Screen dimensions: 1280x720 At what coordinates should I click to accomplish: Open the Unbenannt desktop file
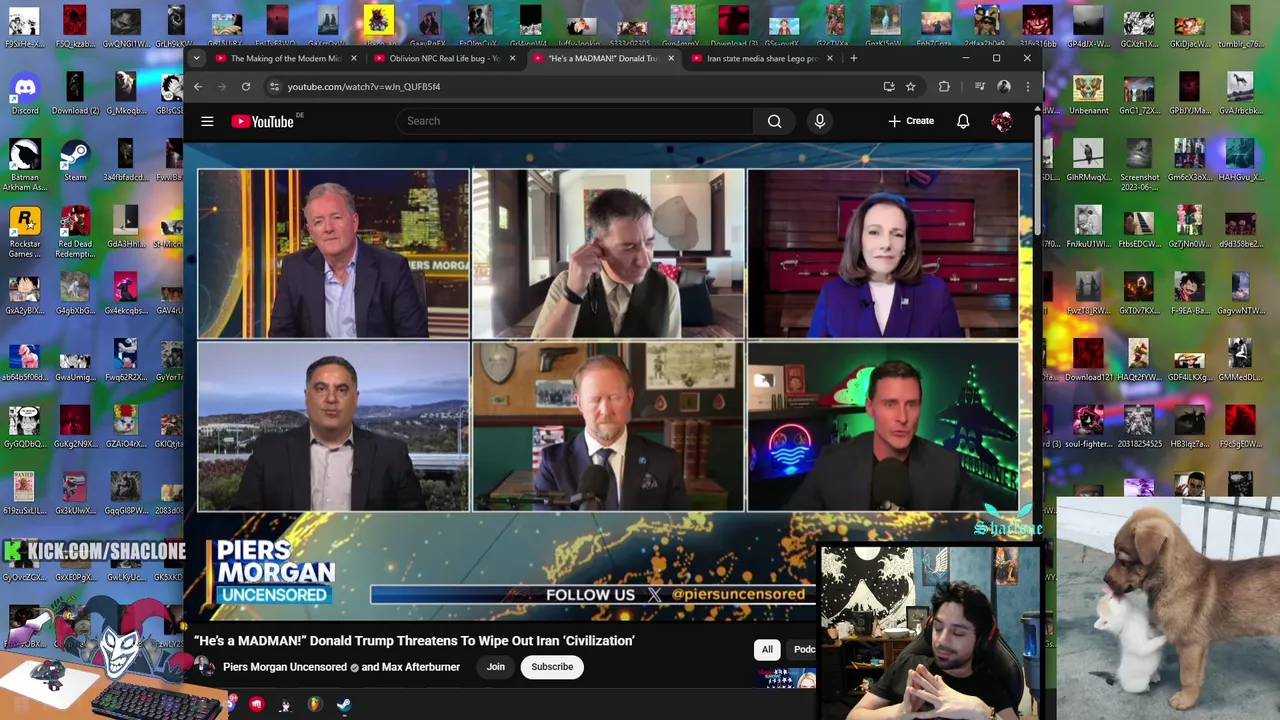1088,94
